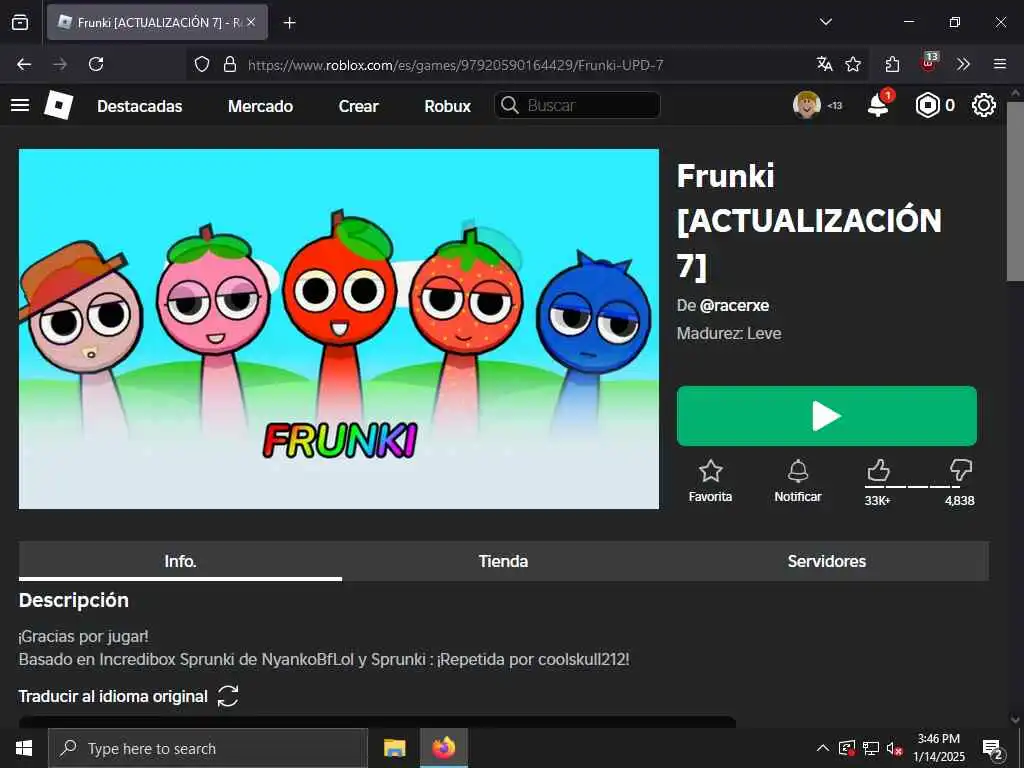Expand more tools overflow chevron
This screenshot has height=768, width=1024.
pyautogui.click(x=963, y=64)
